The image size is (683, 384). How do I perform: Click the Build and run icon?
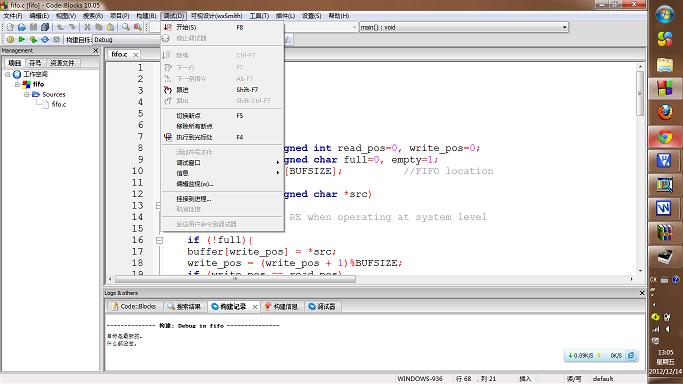tap(33, 40)
